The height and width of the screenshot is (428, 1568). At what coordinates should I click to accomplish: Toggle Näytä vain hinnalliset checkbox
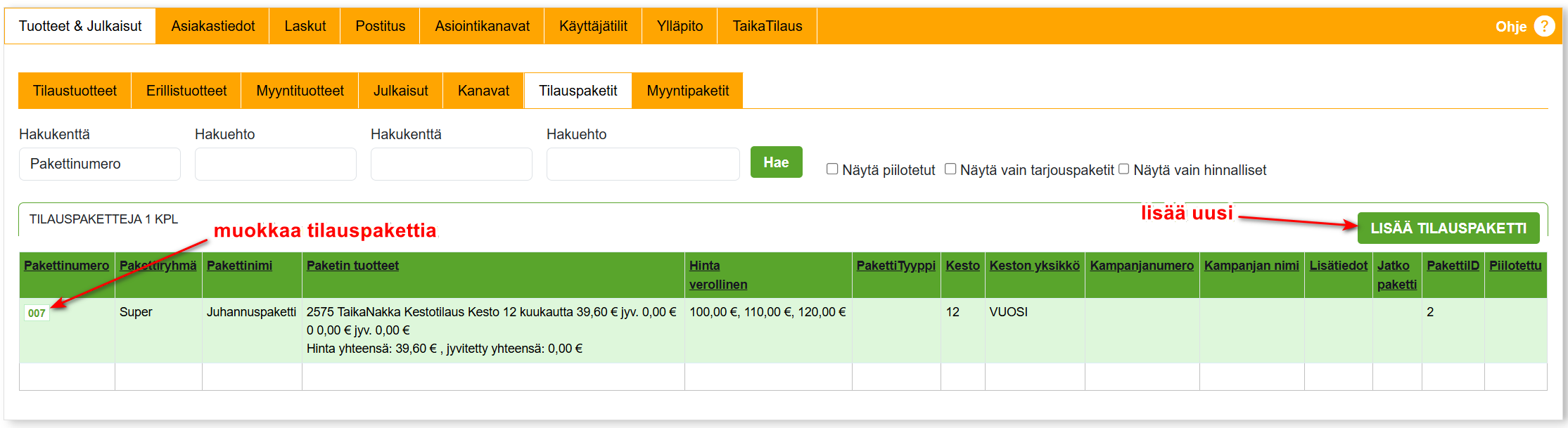click(x=1123, y=169)
